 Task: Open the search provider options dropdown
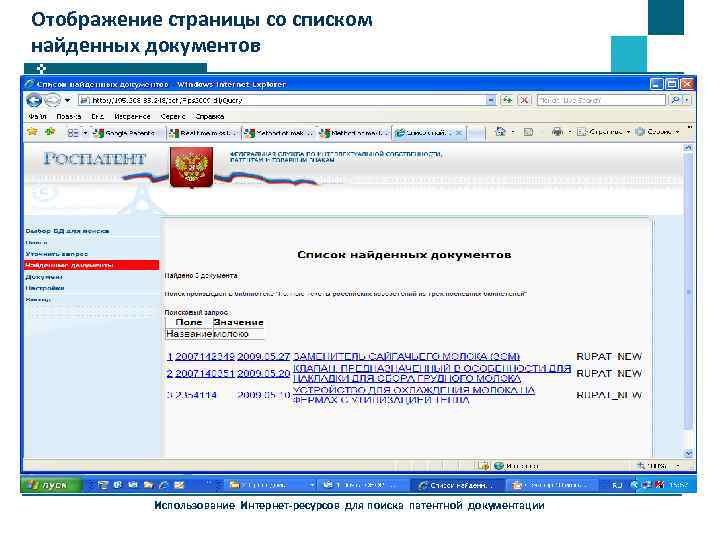click(686, 100)
